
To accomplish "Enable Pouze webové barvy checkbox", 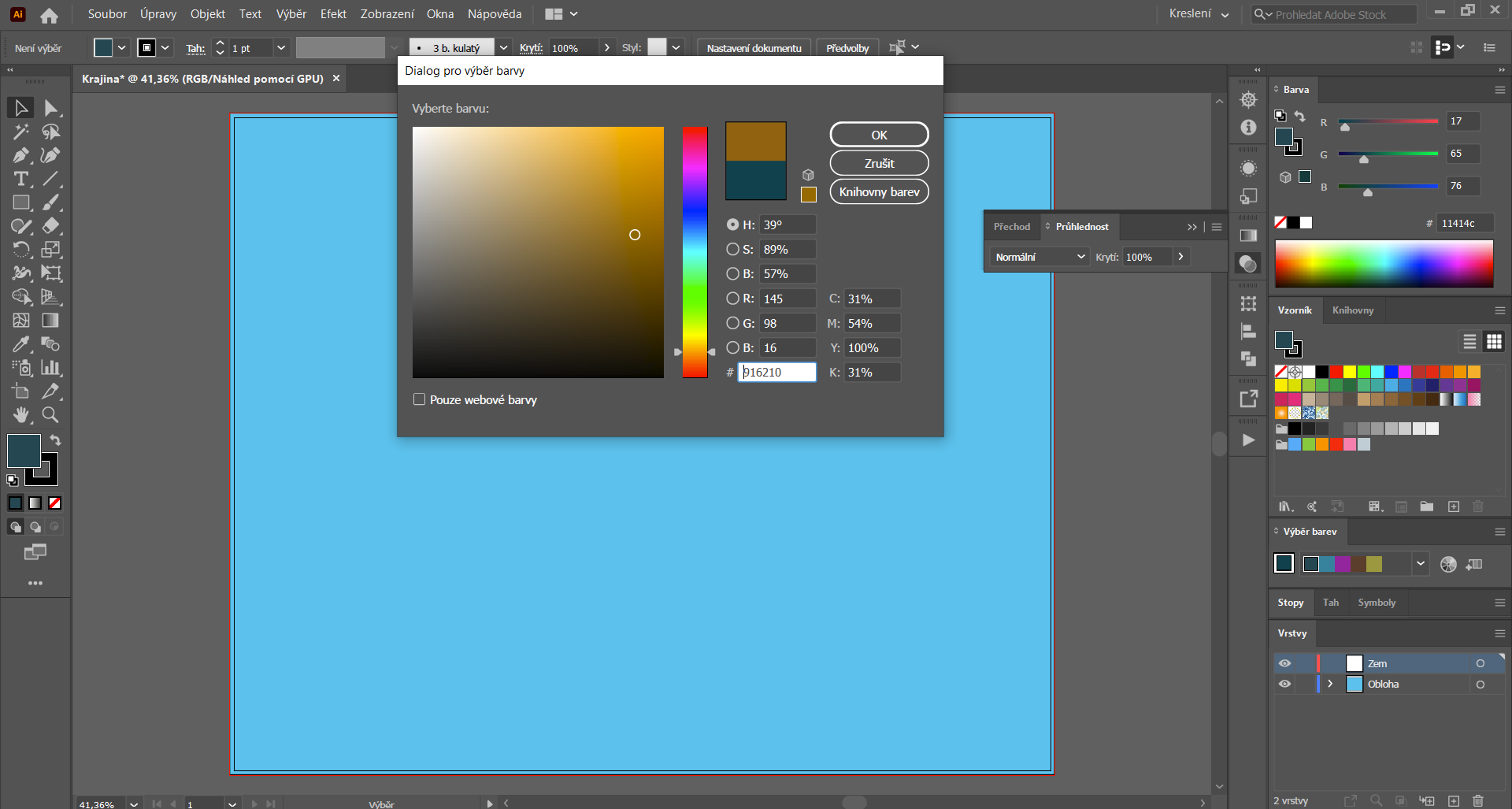I will (420, 399).
